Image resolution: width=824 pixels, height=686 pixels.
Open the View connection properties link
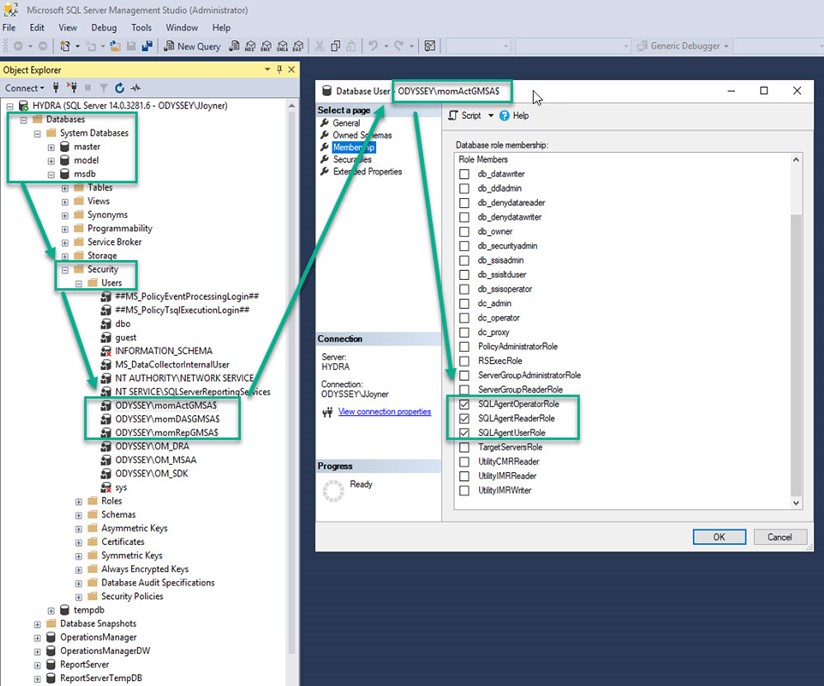point(384,411)
